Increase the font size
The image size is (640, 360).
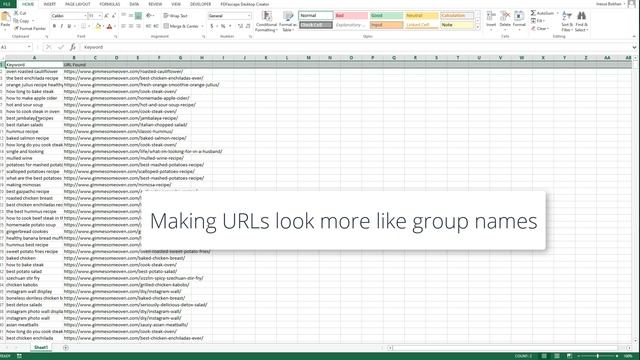106,16
